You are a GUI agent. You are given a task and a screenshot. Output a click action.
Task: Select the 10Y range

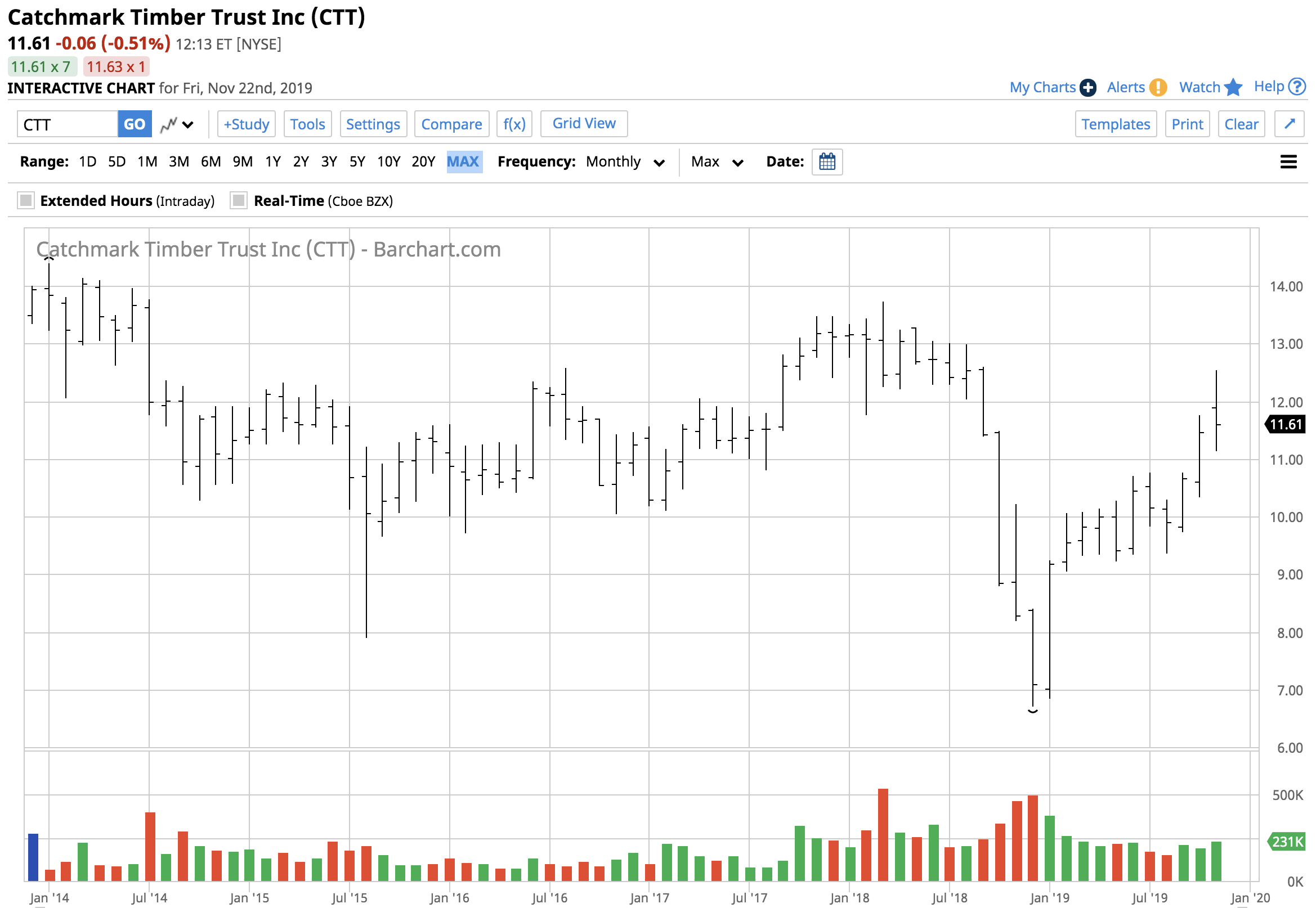389,162
